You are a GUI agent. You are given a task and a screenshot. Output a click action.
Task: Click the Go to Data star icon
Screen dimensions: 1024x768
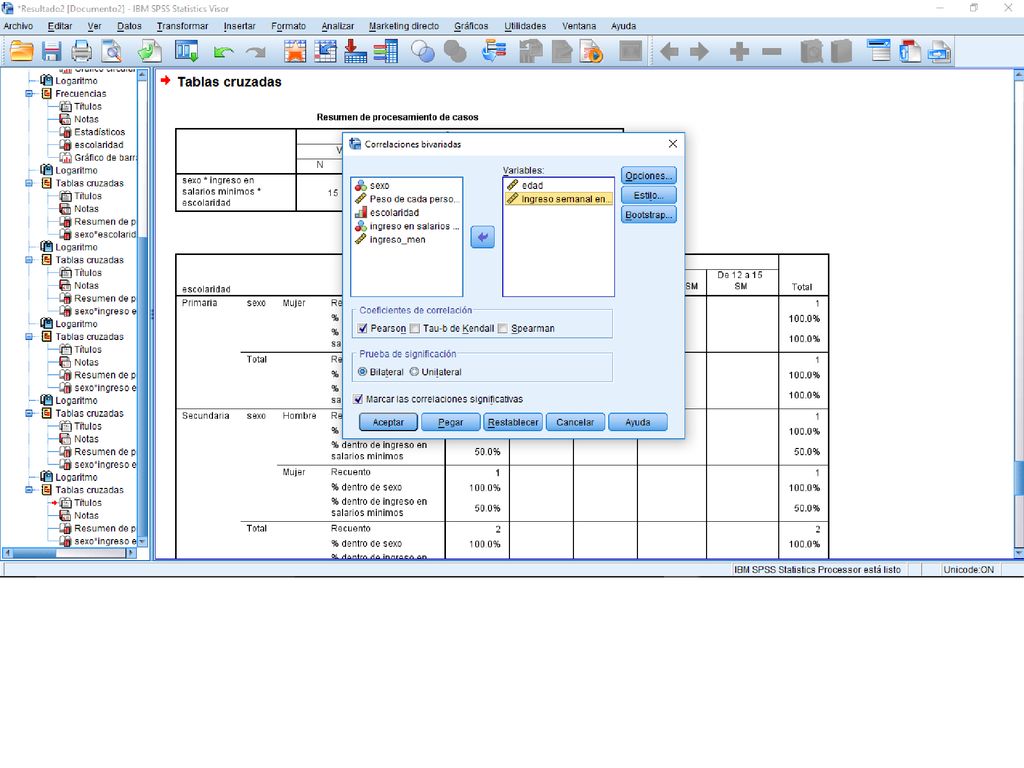[x=295, y=52]
